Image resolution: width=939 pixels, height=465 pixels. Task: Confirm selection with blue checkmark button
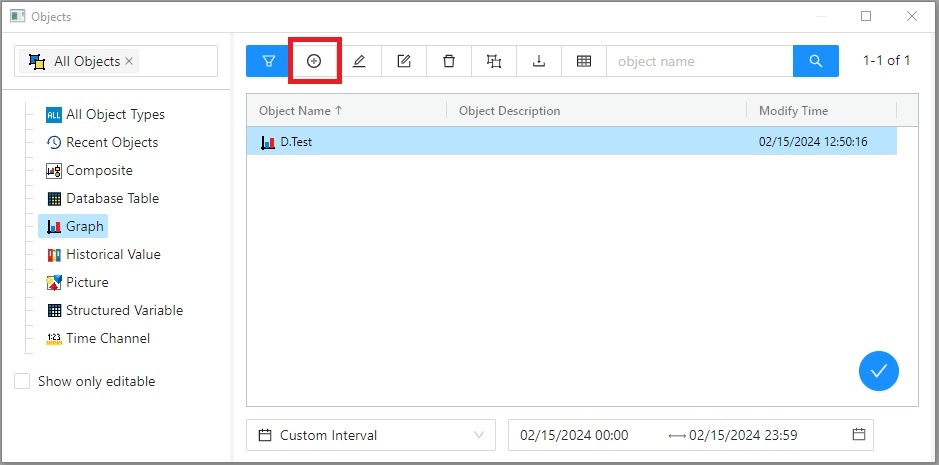pyautogui.click(x=878, y=371)
